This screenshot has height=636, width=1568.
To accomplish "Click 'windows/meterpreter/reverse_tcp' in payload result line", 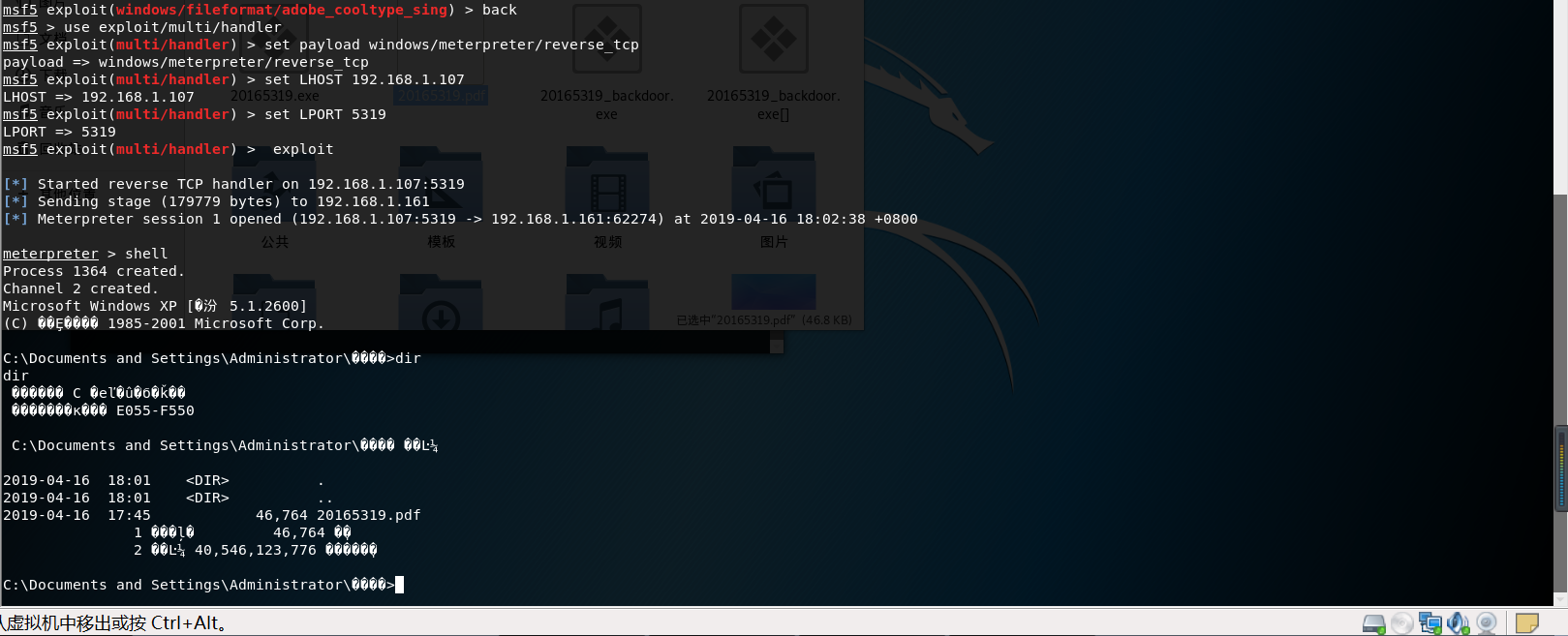I will (x=233, y=62).
